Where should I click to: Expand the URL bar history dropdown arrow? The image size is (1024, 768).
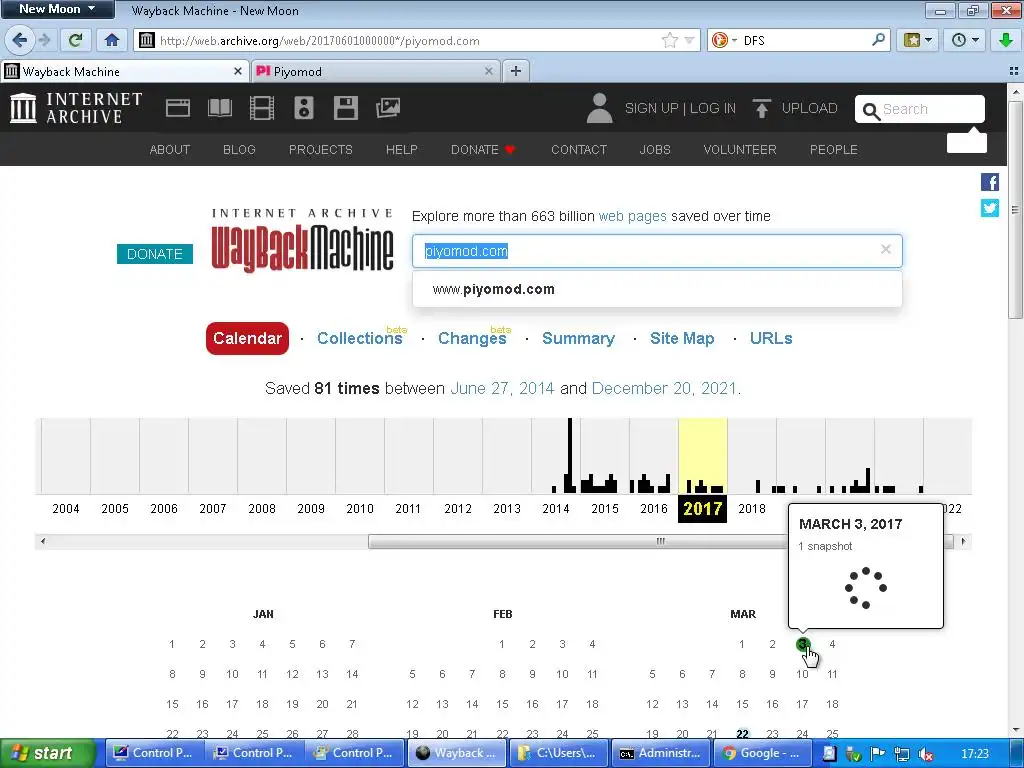pos(689,40)
